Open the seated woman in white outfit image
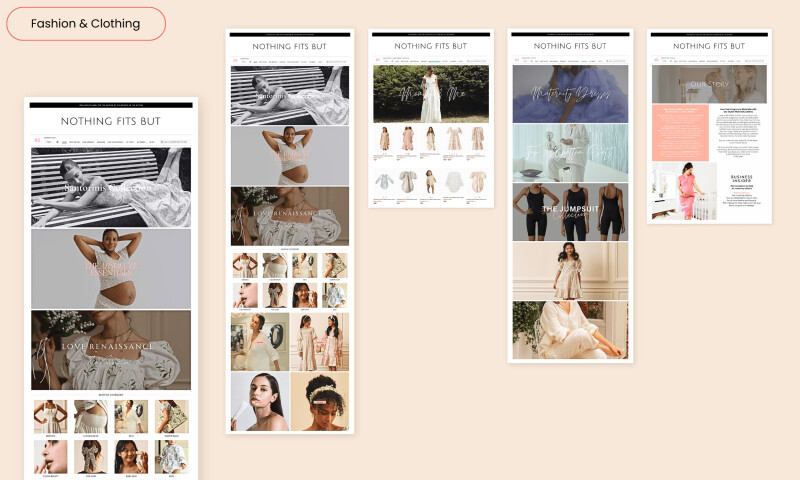Image resolution: width=800 pixels, height=480 pixels. coord(570,330)
